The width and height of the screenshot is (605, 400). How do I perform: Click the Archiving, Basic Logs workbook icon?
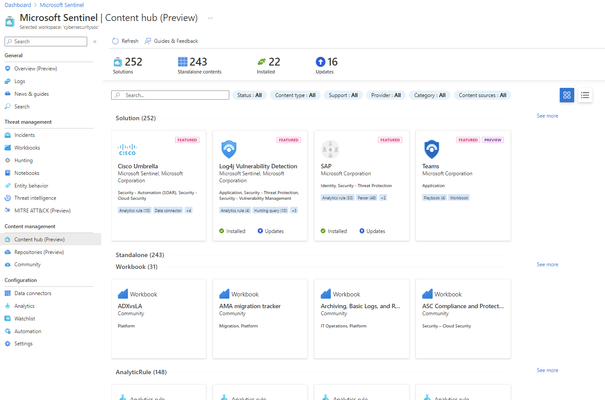326,294
